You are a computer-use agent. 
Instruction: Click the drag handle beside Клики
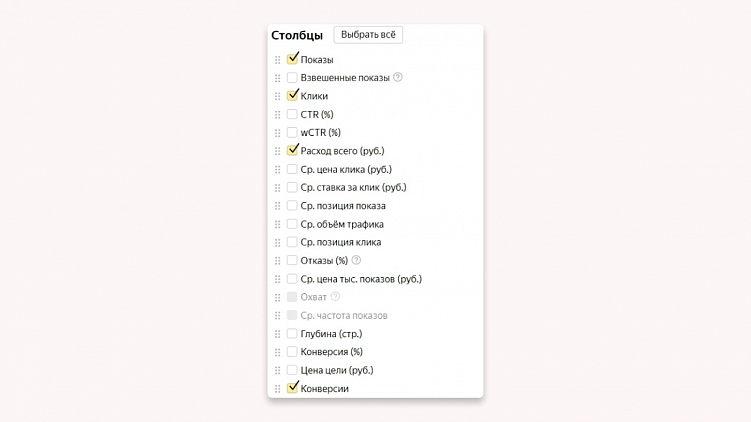(x=278, y=97)
